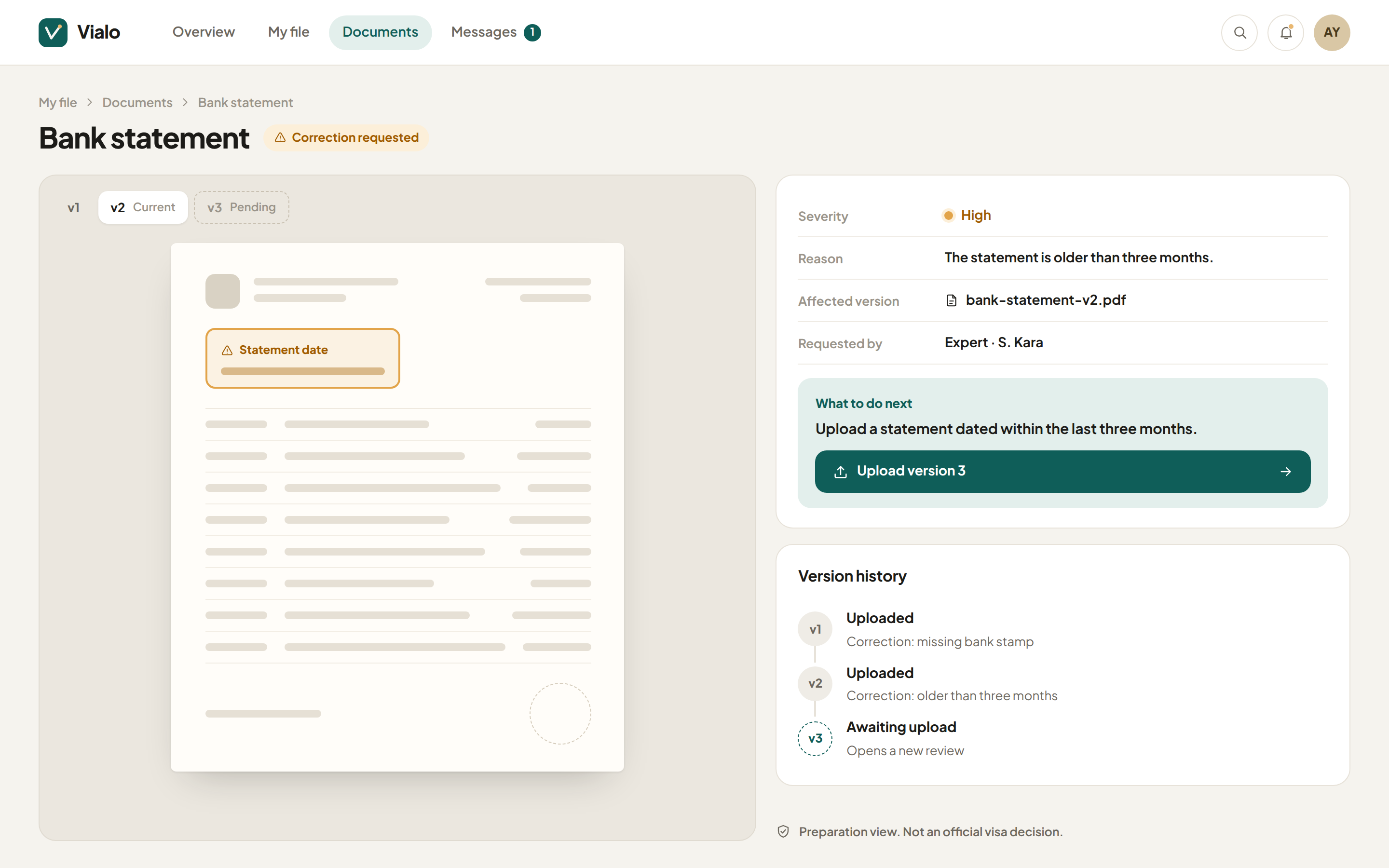Open the bank-statement-v2.pdf file name
Screen dimensions: 1389x868
point(1046,300)
